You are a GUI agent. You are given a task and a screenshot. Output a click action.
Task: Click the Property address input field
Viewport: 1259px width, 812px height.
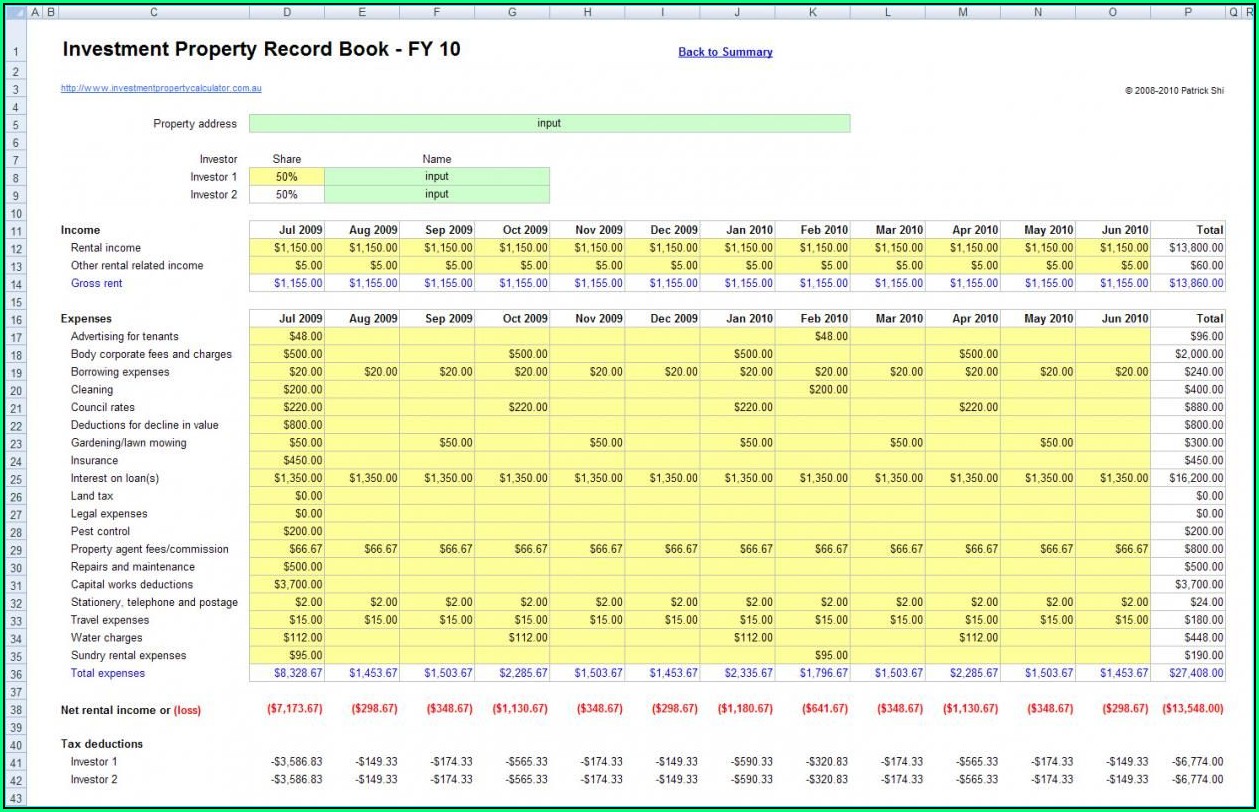(x=549, y=124)
